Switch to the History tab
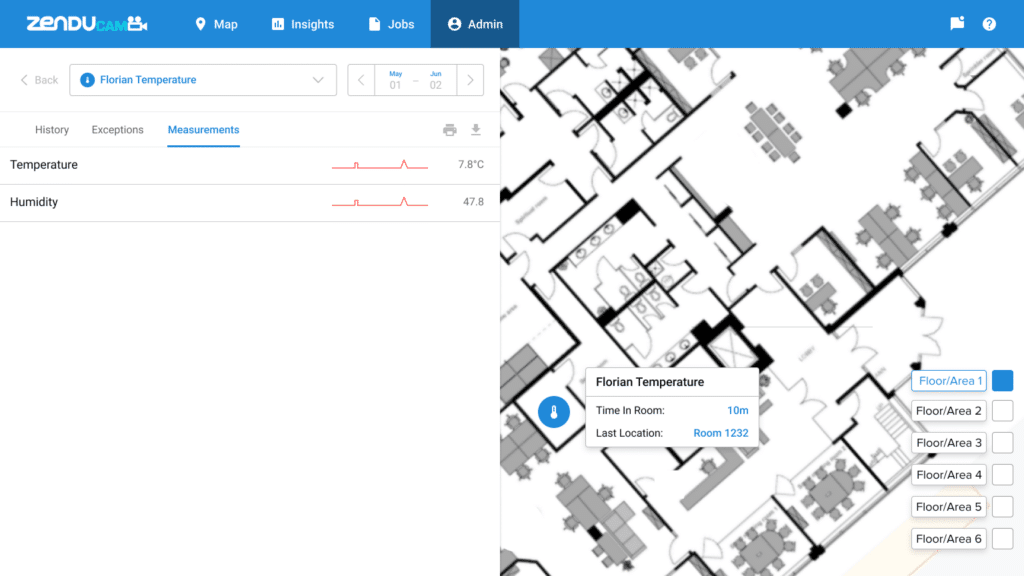The image size is (1024, 576). (52, 130)
